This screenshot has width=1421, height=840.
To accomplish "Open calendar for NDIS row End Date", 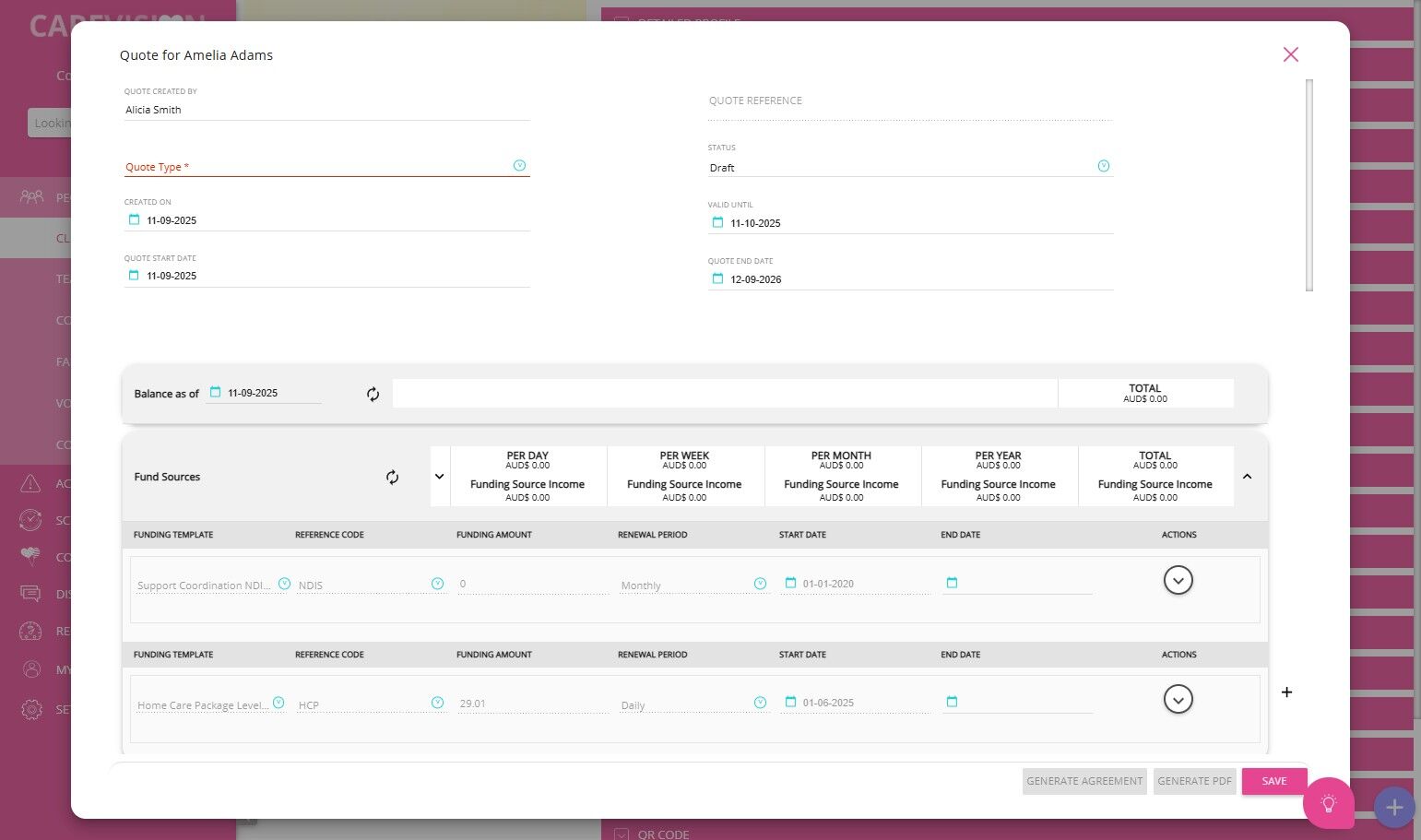I will point(953,583).
